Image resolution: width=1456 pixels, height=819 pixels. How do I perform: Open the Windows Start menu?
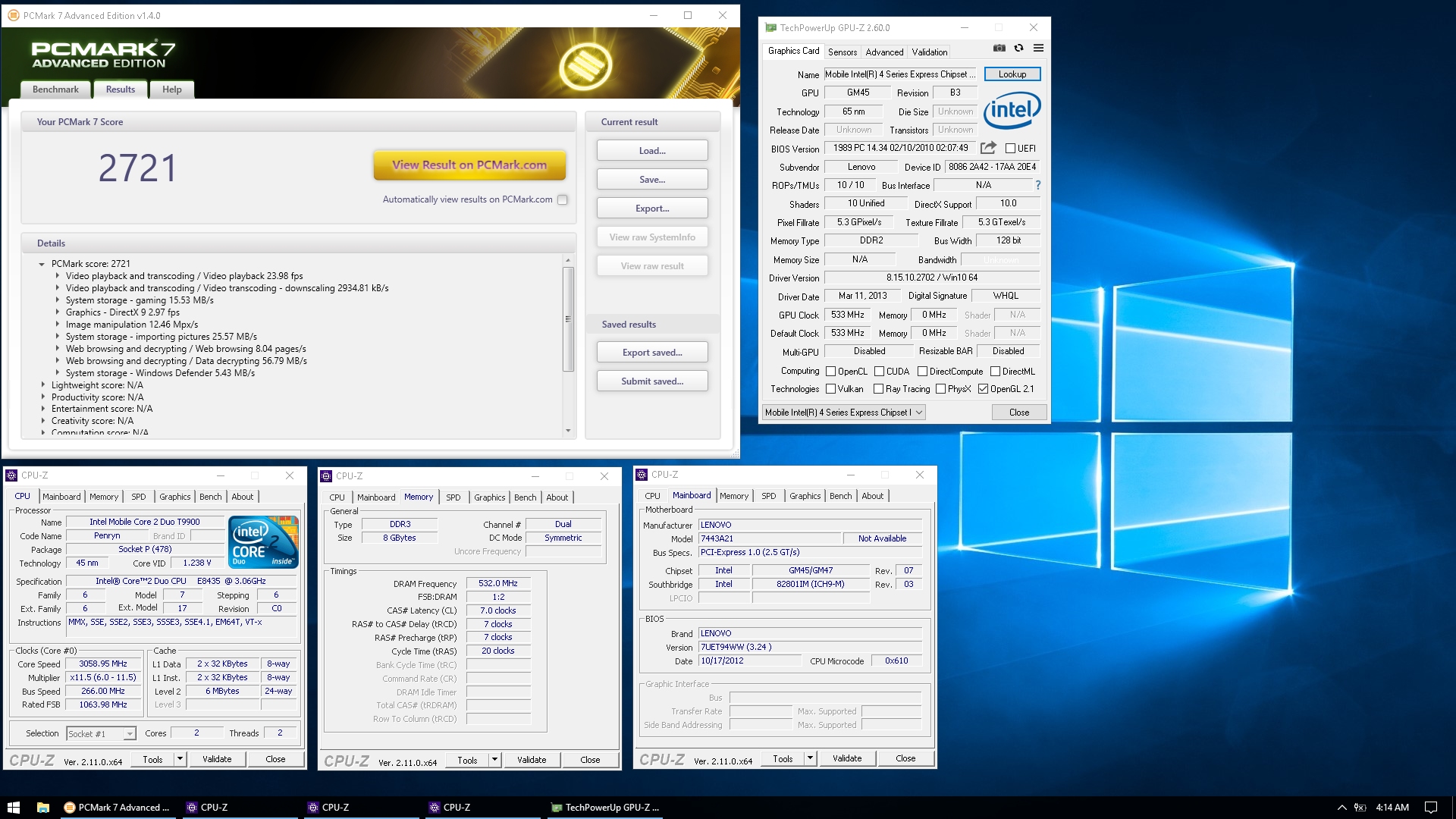click(x=13, y=808)
